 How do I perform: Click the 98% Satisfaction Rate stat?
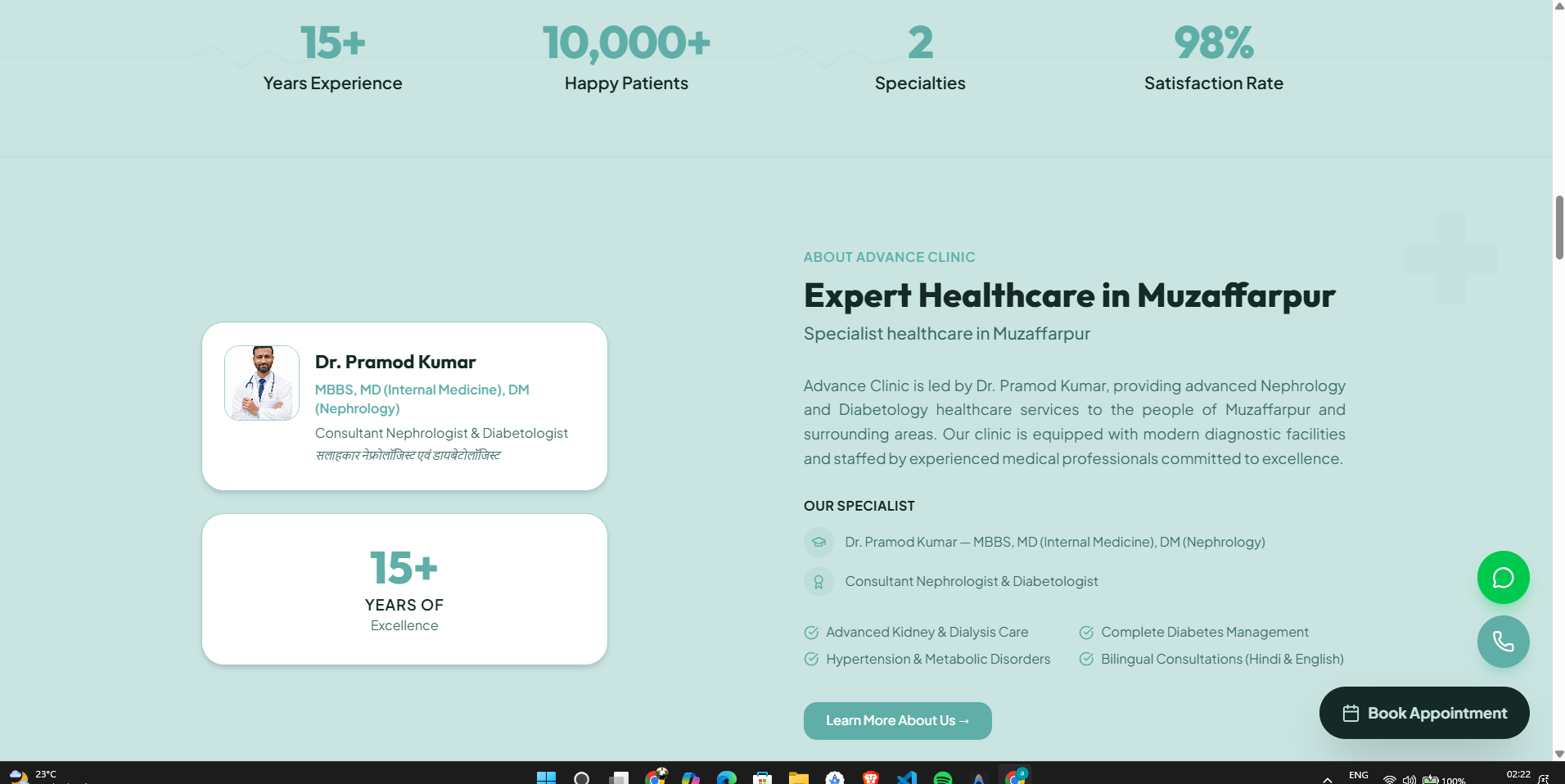[x=1213, y=57]
